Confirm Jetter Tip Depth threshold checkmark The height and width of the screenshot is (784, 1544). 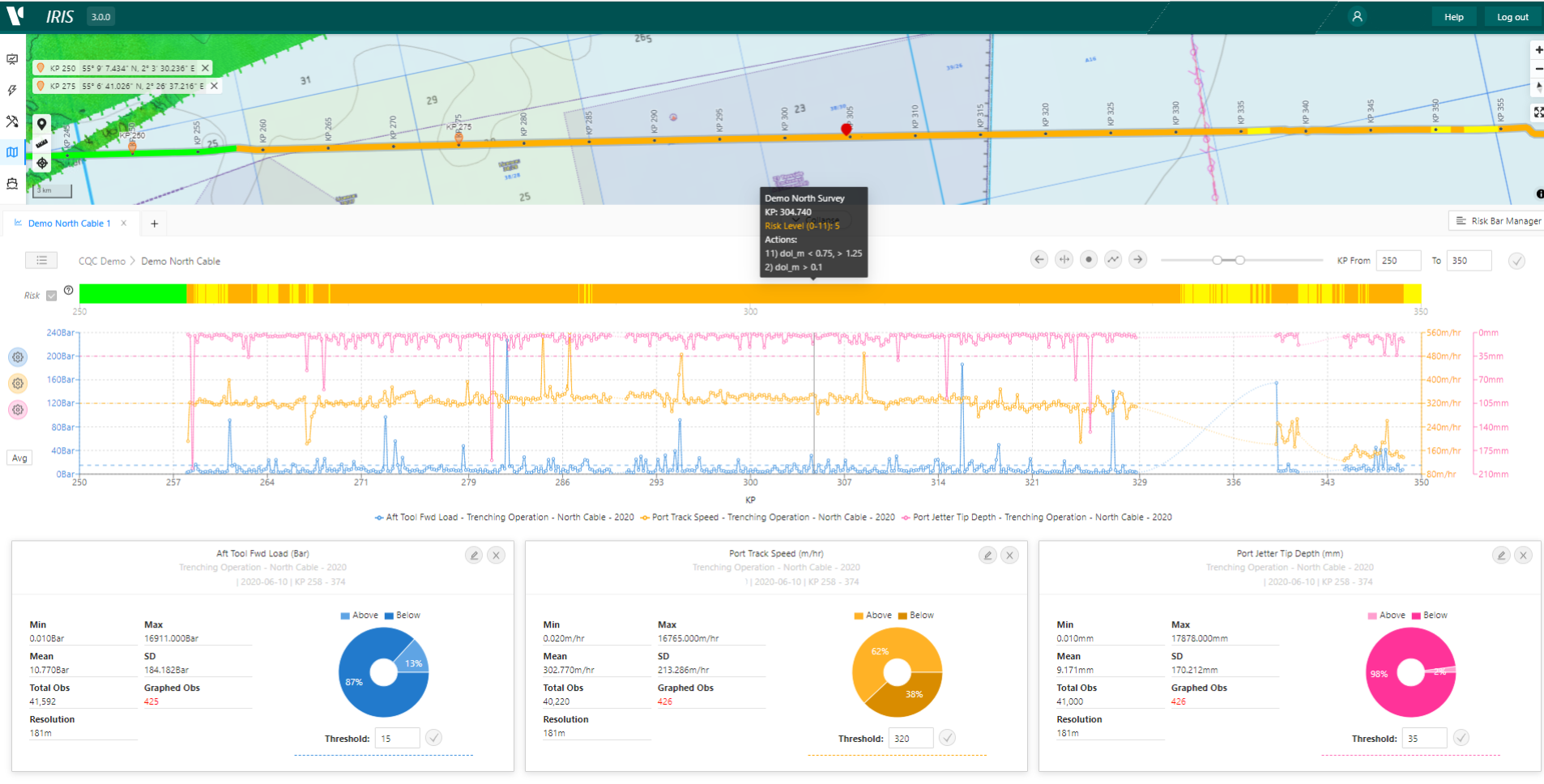tap(1461, 738)
